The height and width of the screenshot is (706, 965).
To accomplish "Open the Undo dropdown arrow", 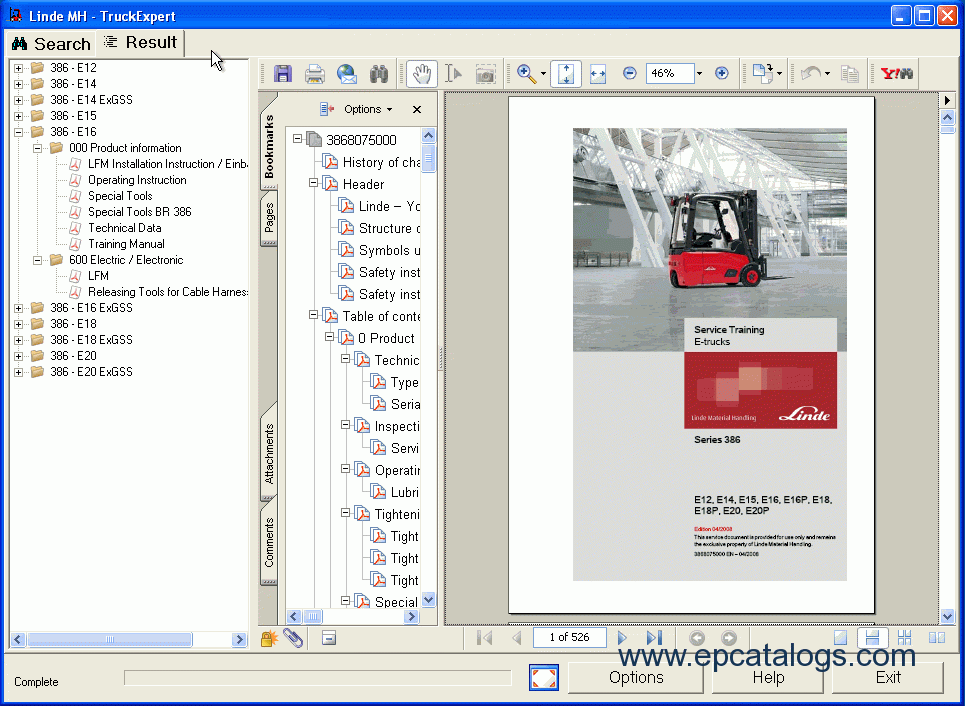I will point(827,74).
